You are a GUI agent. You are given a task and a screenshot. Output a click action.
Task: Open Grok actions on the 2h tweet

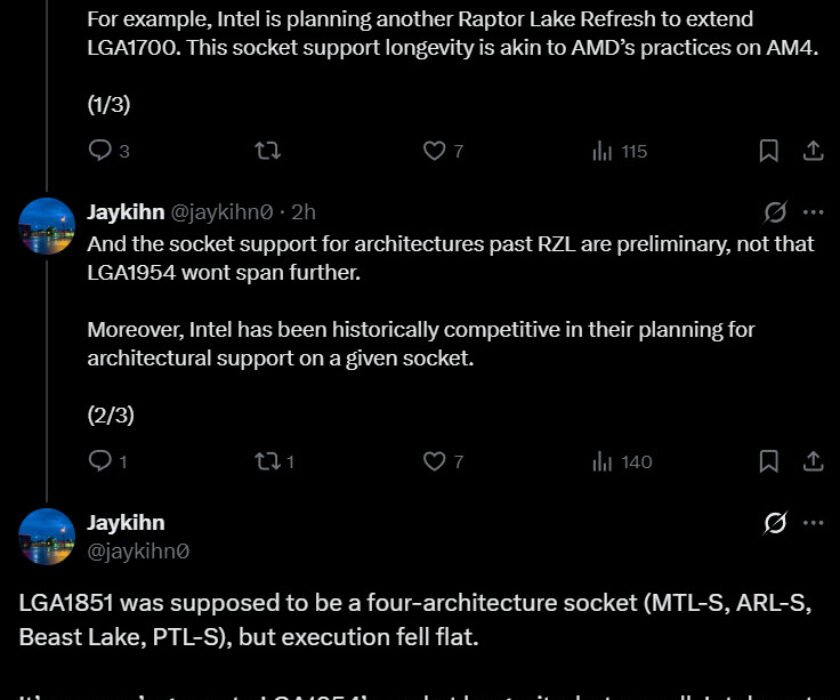click(x=778, y=211)
